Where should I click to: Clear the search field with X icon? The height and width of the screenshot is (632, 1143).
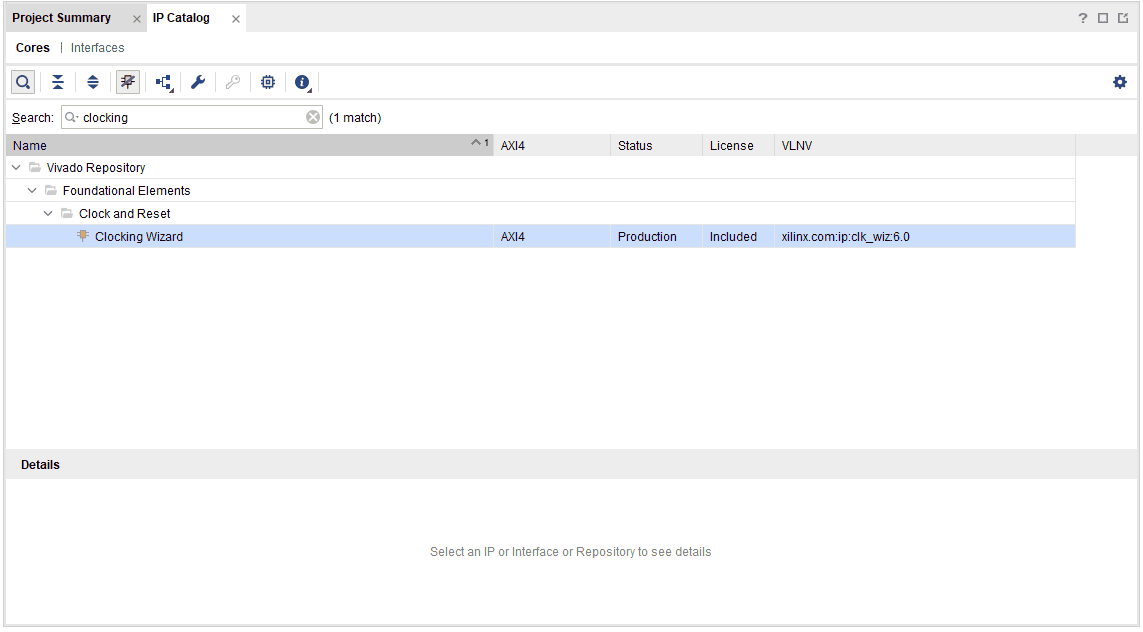(313, 117)
